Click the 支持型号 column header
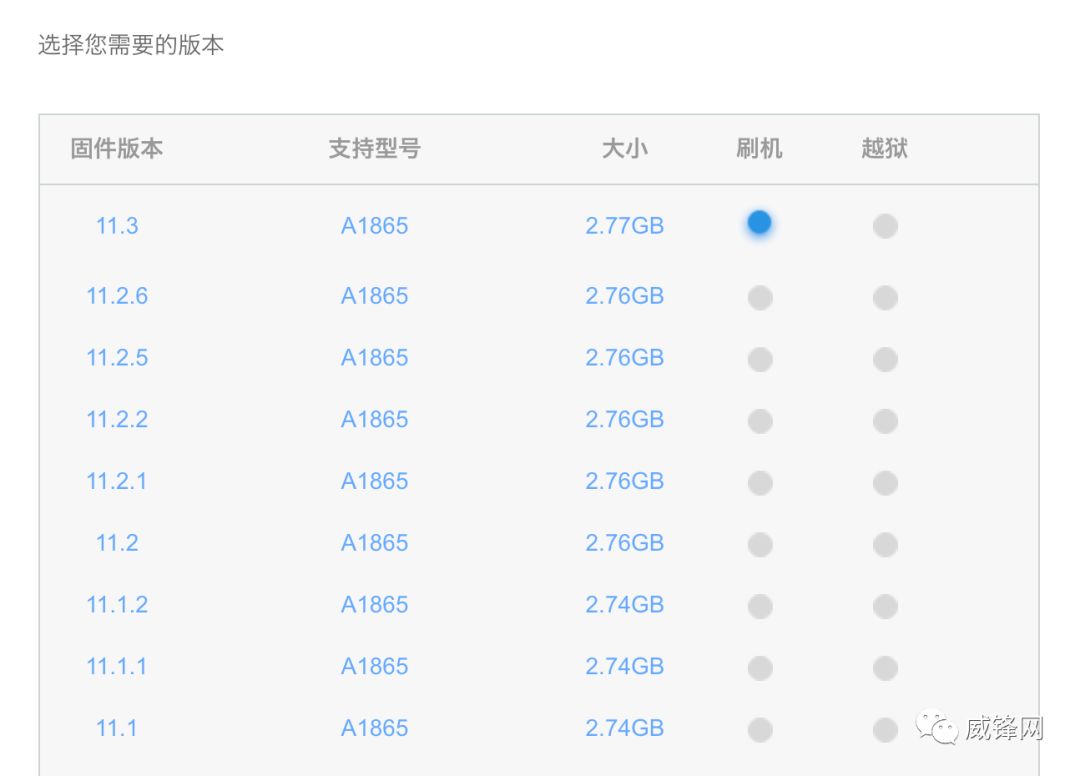The height and width of the screenshot is (776, 1080). (x=375, y=149)
